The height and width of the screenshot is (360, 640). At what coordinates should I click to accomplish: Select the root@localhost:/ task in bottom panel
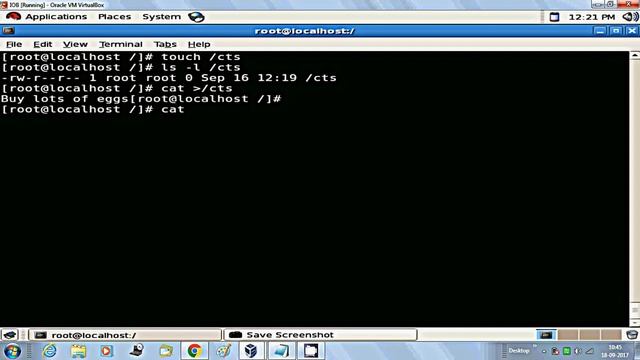click(x=125, y=335)
